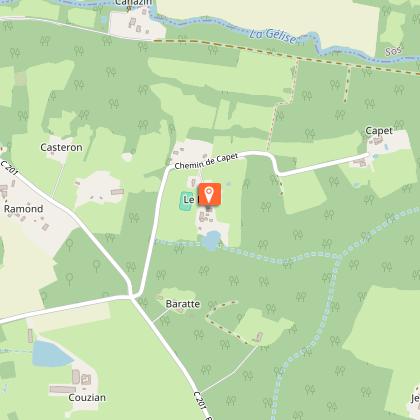
Task: Click the Casteron place label
Action: coord(61,147)
